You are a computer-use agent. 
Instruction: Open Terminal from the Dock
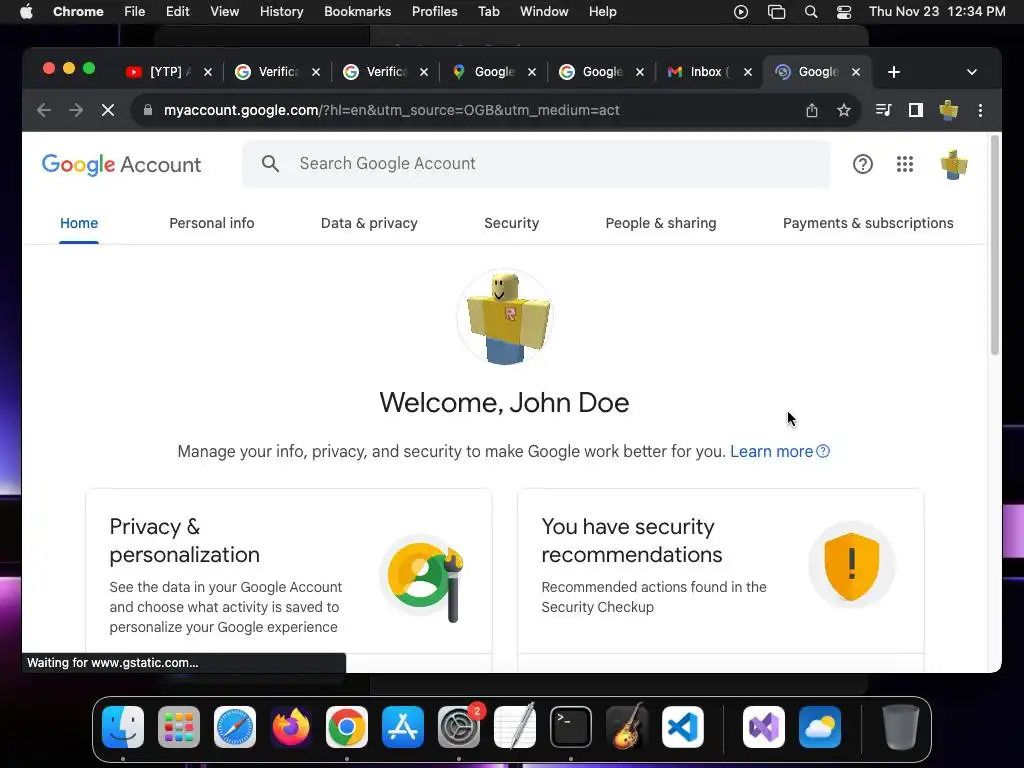pos(571,727)
